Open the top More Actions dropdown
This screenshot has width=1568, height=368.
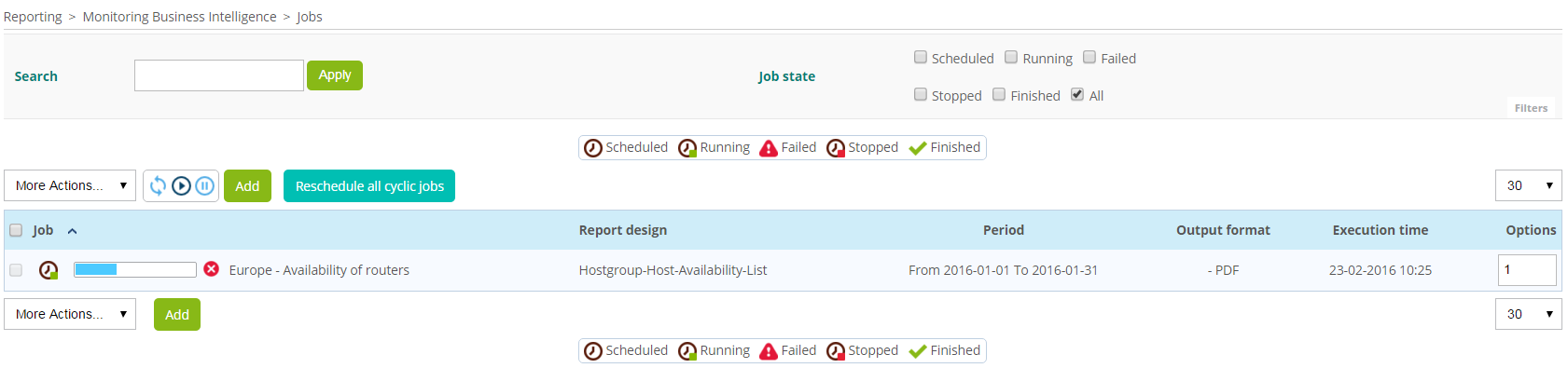(x=70, y=185)
